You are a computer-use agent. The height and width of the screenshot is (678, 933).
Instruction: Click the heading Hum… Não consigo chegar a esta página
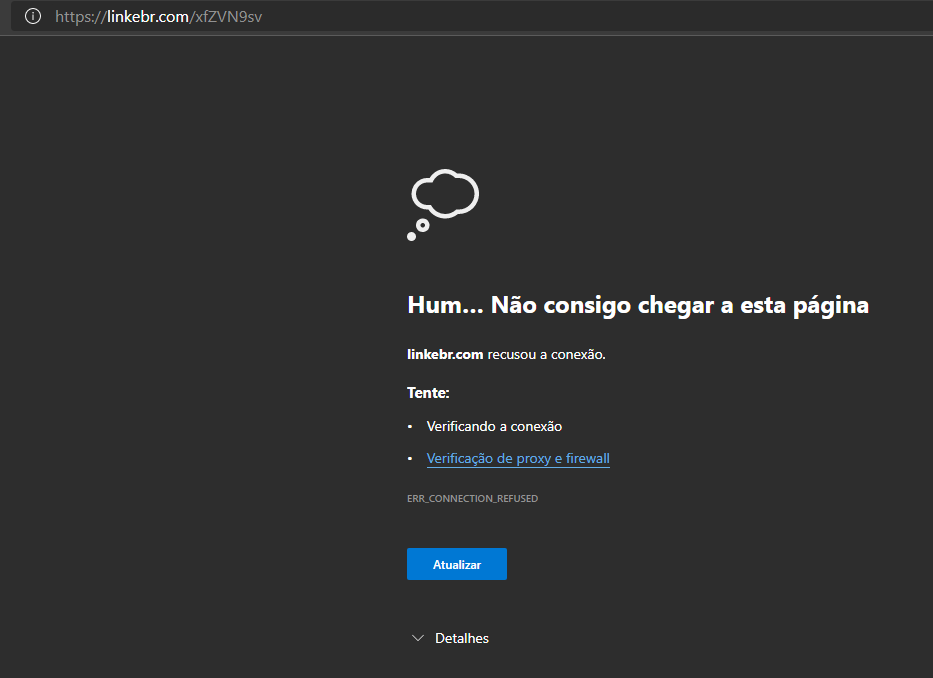pos(638,305)
